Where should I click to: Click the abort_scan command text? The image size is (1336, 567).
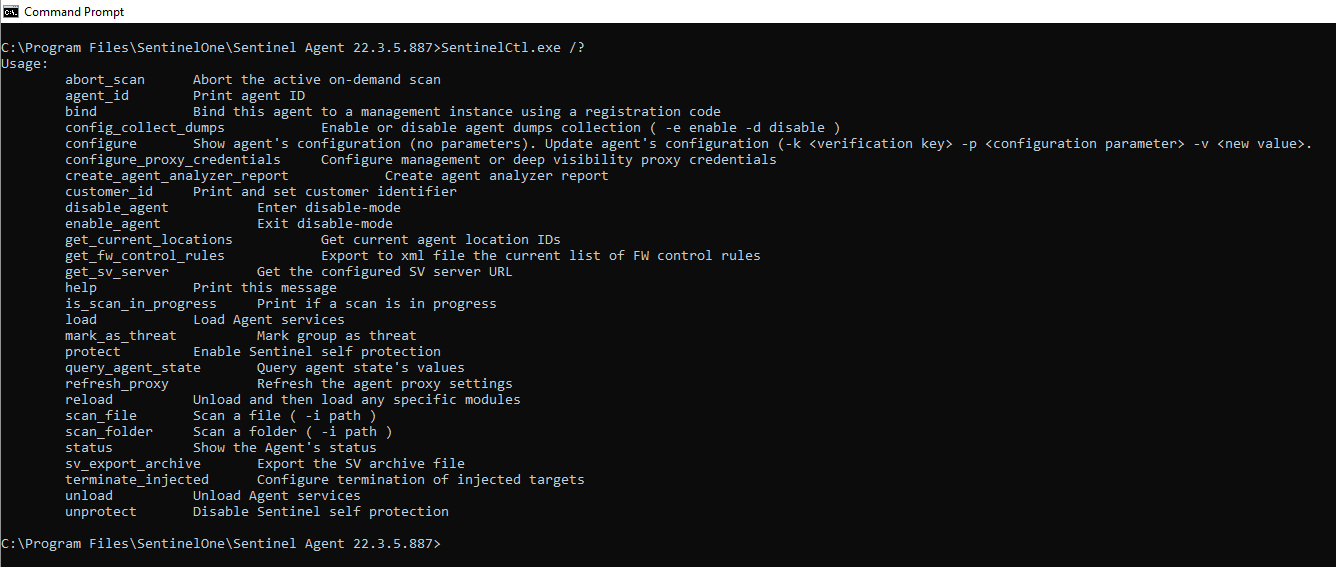[105, 80]
